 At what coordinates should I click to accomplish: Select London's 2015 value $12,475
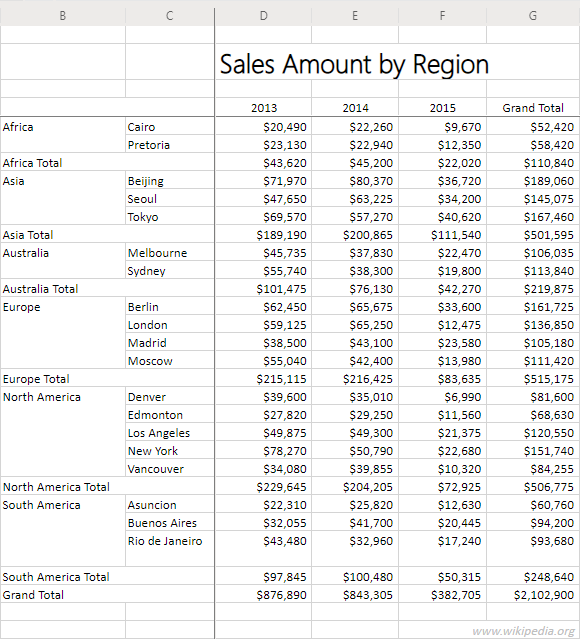pos(459,325)
